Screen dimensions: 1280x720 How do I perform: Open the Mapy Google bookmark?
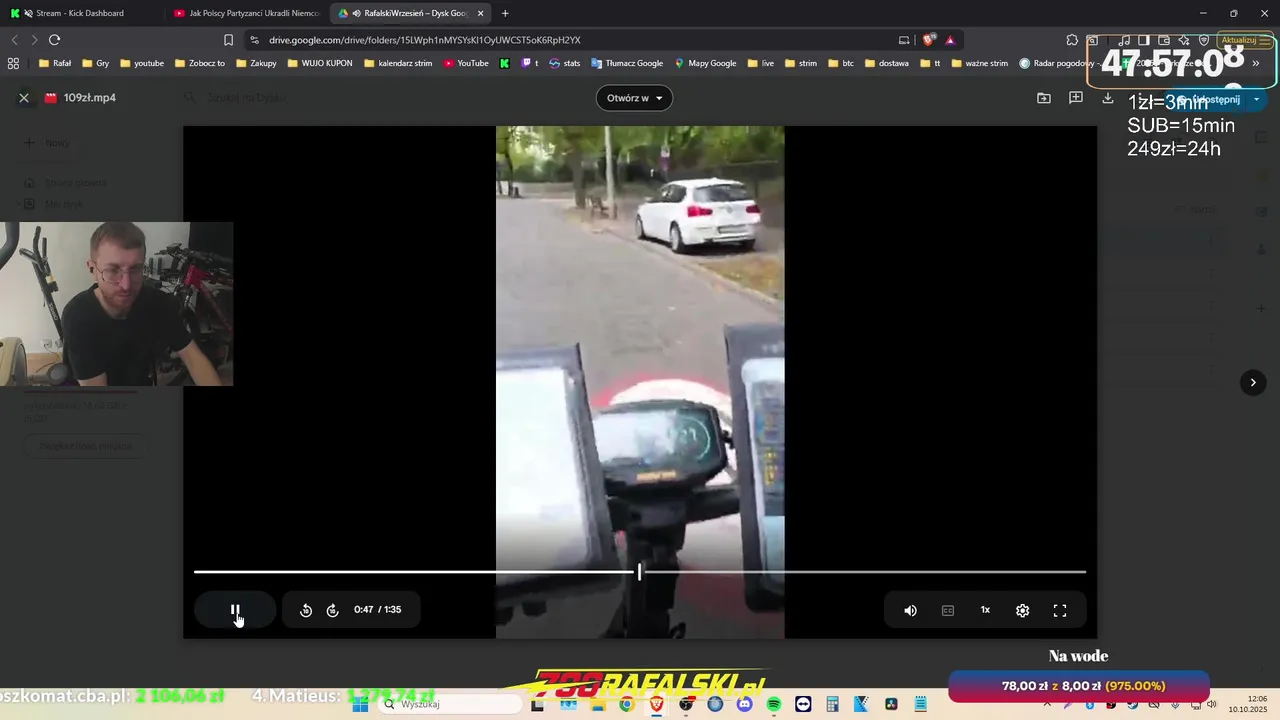click(x=705, y=63)
